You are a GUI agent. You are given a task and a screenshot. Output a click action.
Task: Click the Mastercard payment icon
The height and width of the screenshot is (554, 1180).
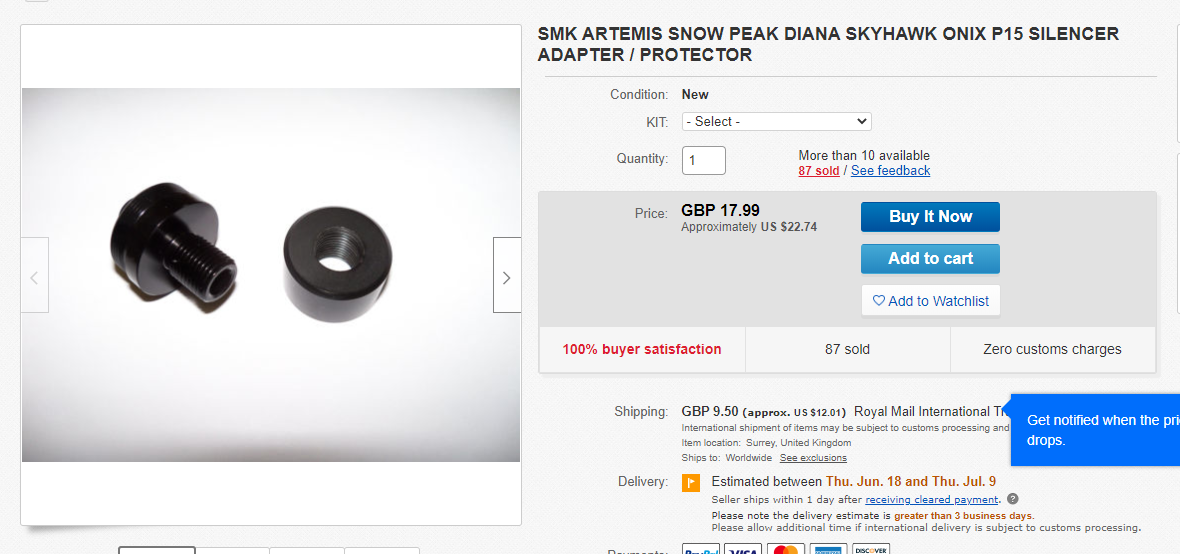tap(786, 549)
